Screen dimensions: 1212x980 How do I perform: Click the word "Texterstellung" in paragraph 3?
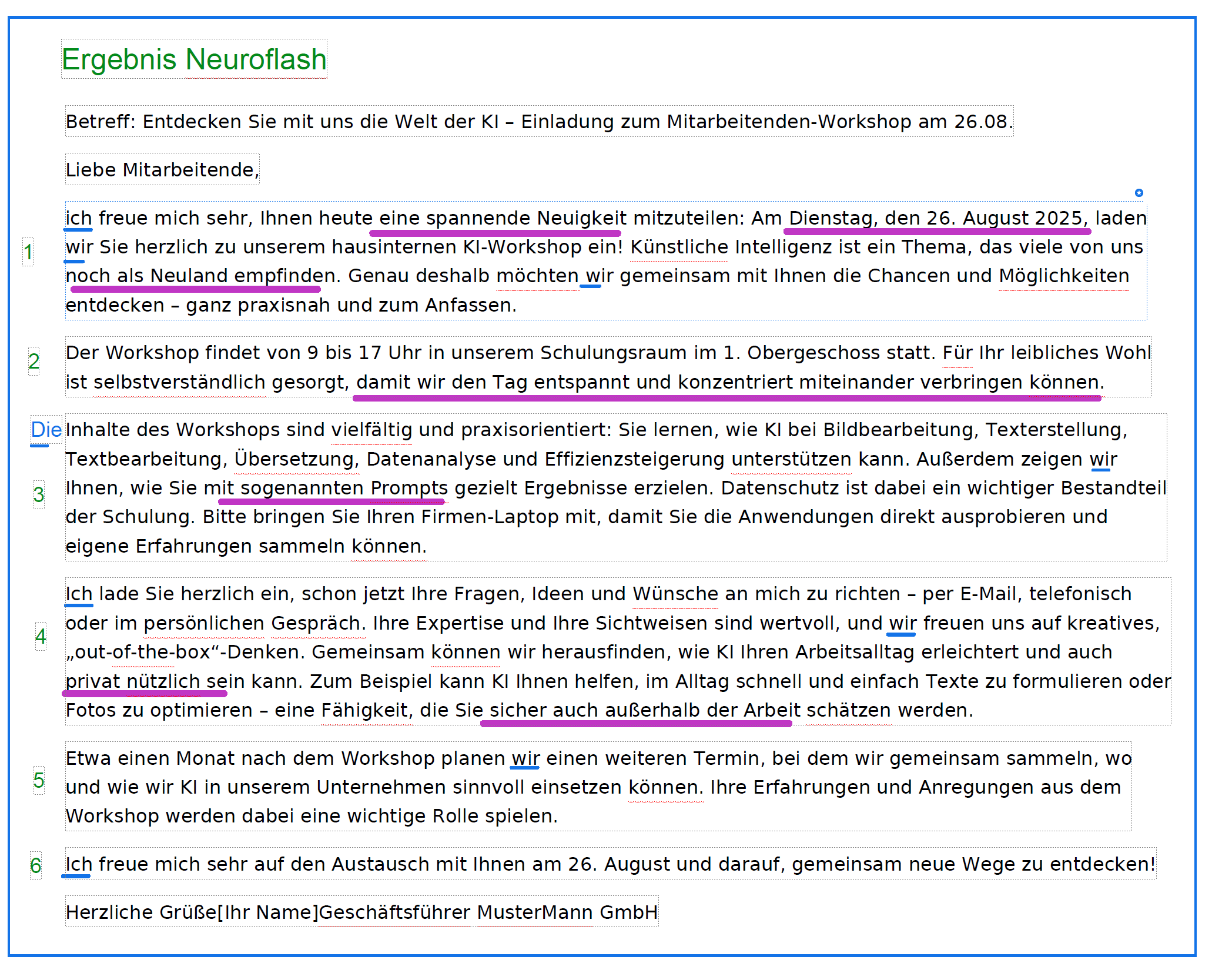point(1053,430)
